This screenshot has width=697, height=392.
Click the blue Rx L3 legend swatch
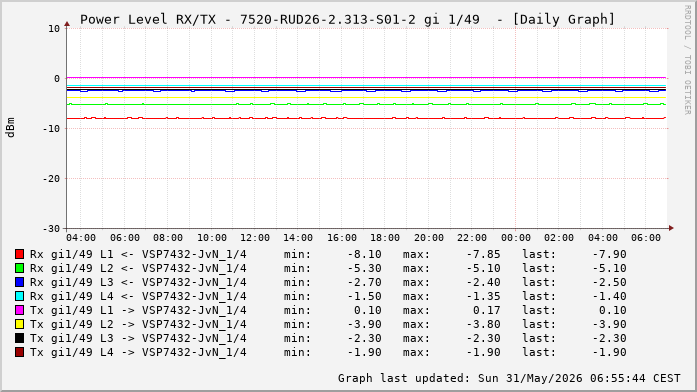[x=20, y=282]
